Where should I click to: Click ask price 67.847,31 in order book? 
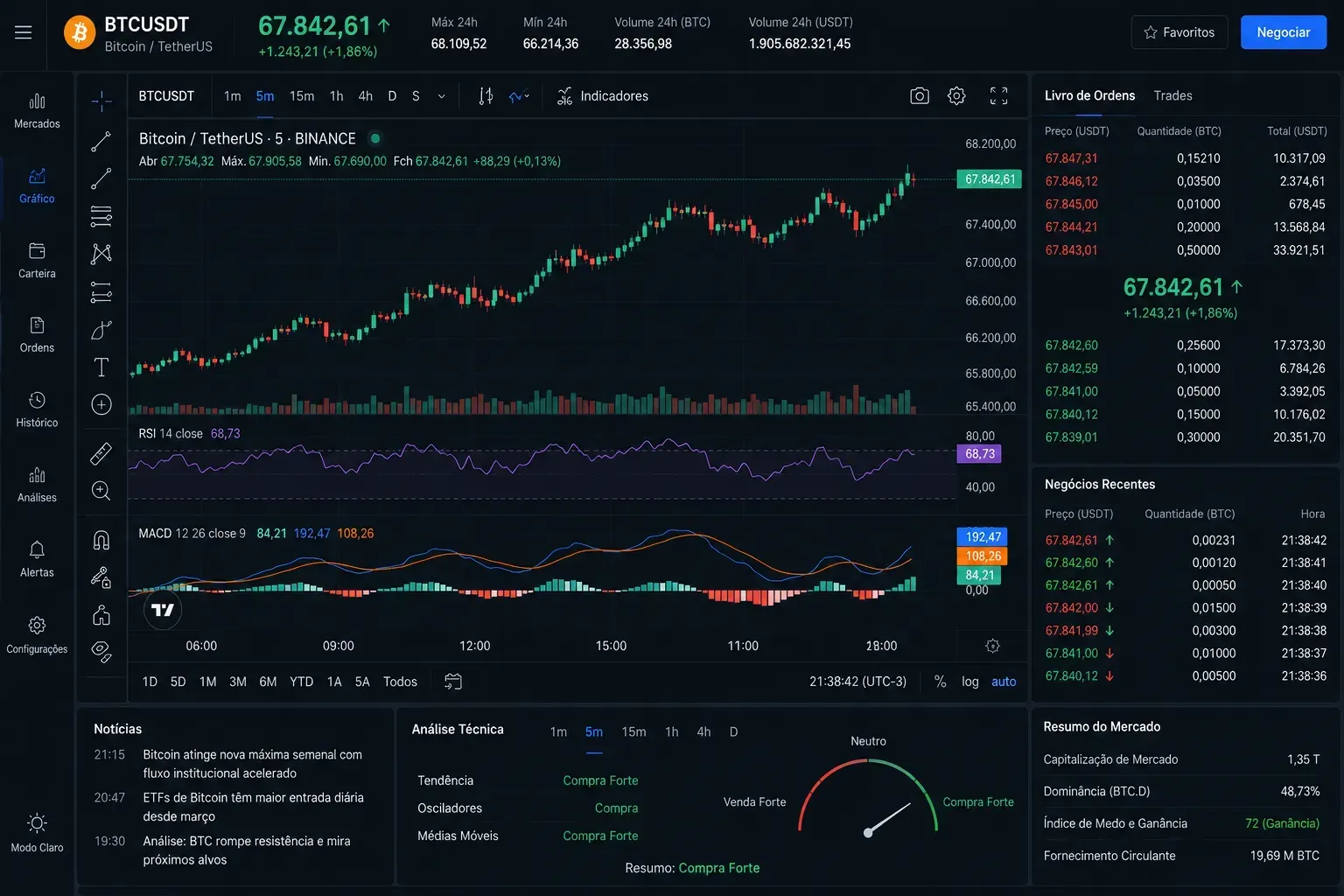coord(1071,158)
